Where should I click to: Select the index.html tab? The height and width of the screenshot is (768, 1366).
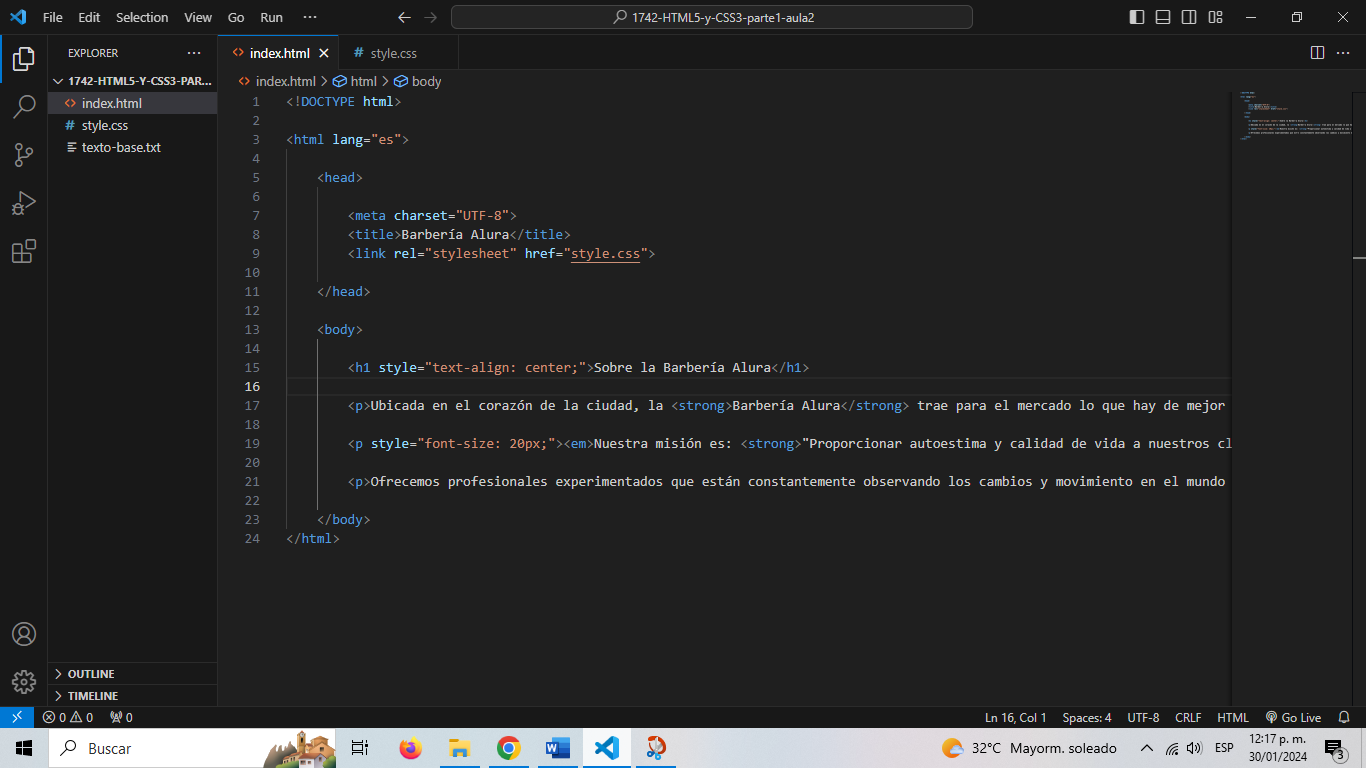coord(279,53)
